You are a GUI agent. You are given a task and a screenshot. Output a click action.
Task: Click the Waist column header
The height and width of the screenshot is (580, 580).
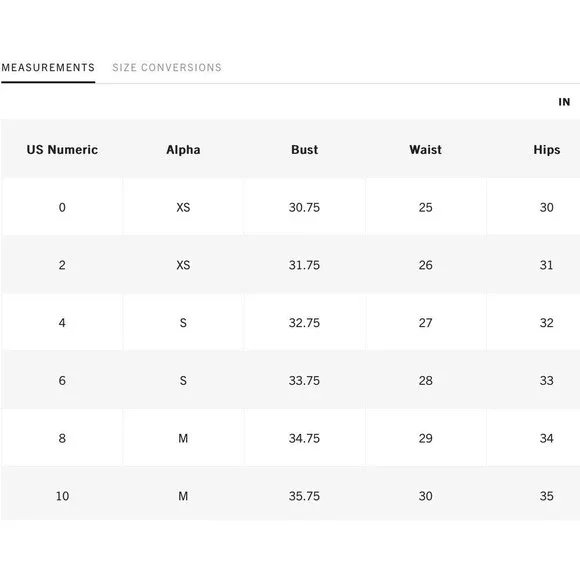tap(425, 149)
